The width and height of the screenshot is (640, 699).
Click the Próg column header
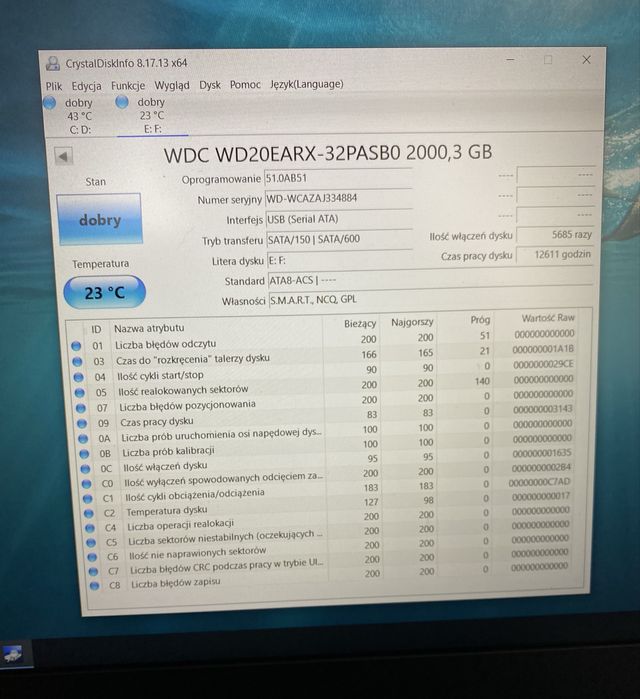(480, 320)
